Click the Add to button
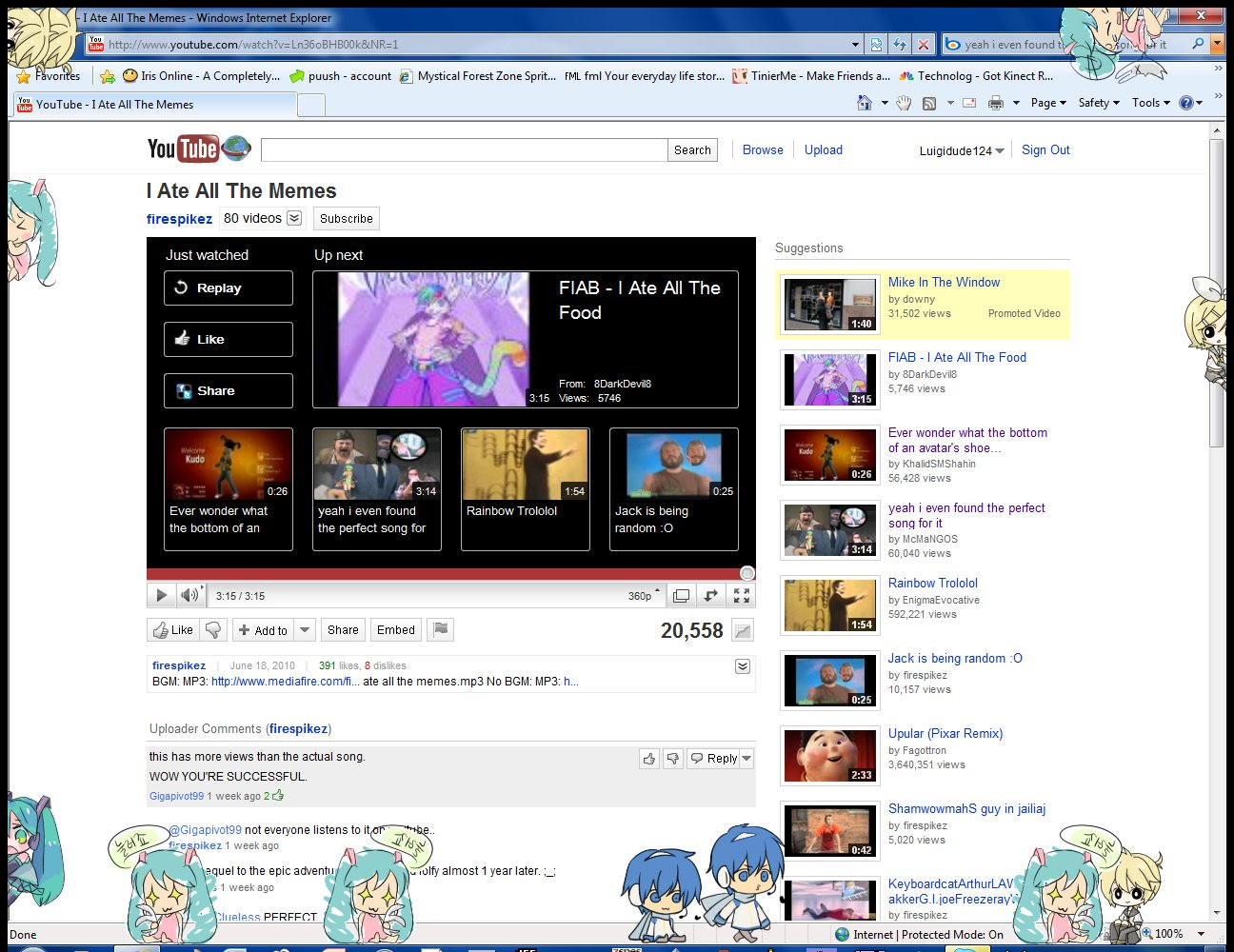The height and width of the screenshot is (952, 1234). (263, 630)
